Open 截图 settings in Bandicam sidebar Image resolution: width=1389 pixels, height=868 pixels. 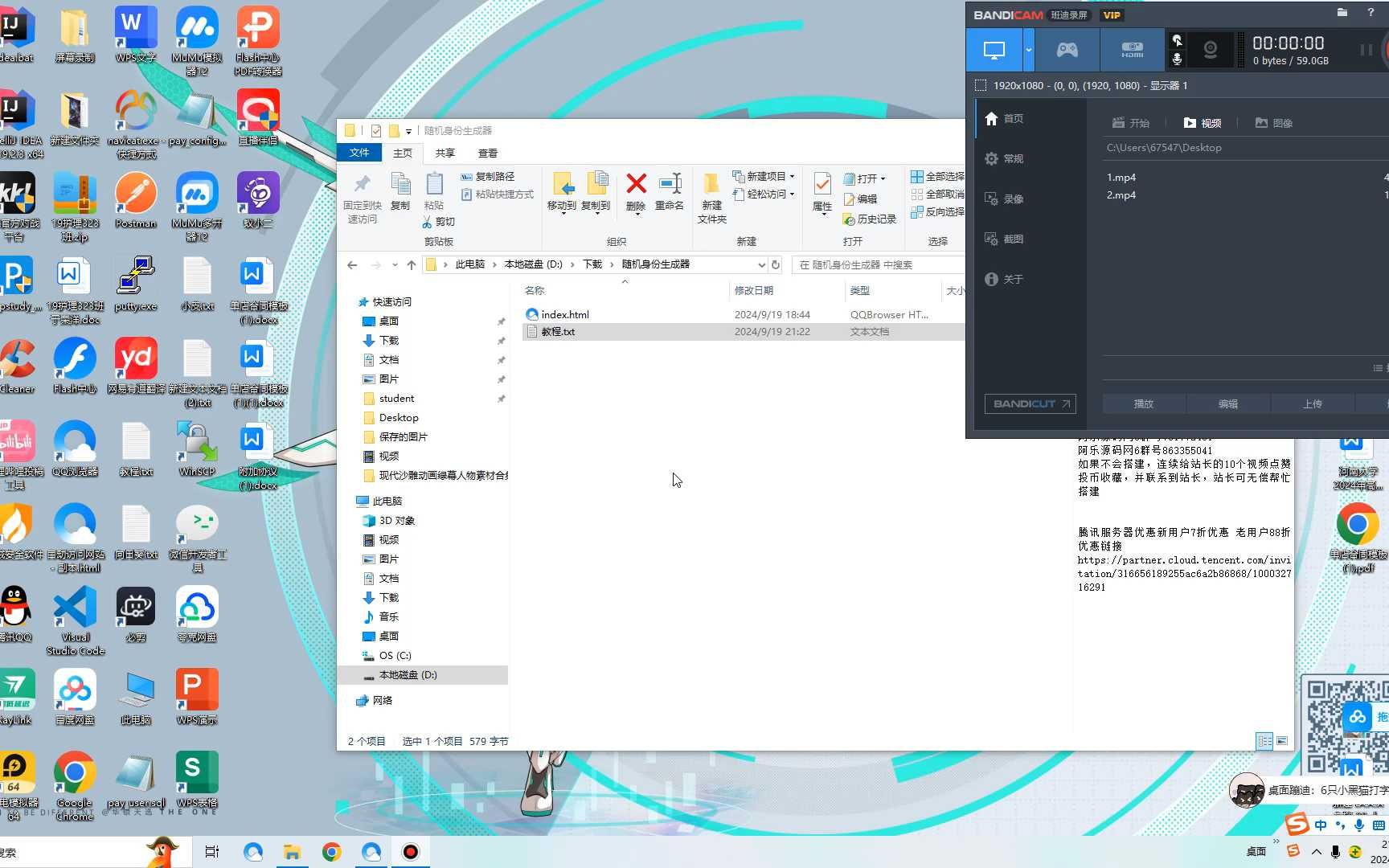[1005, 239]
